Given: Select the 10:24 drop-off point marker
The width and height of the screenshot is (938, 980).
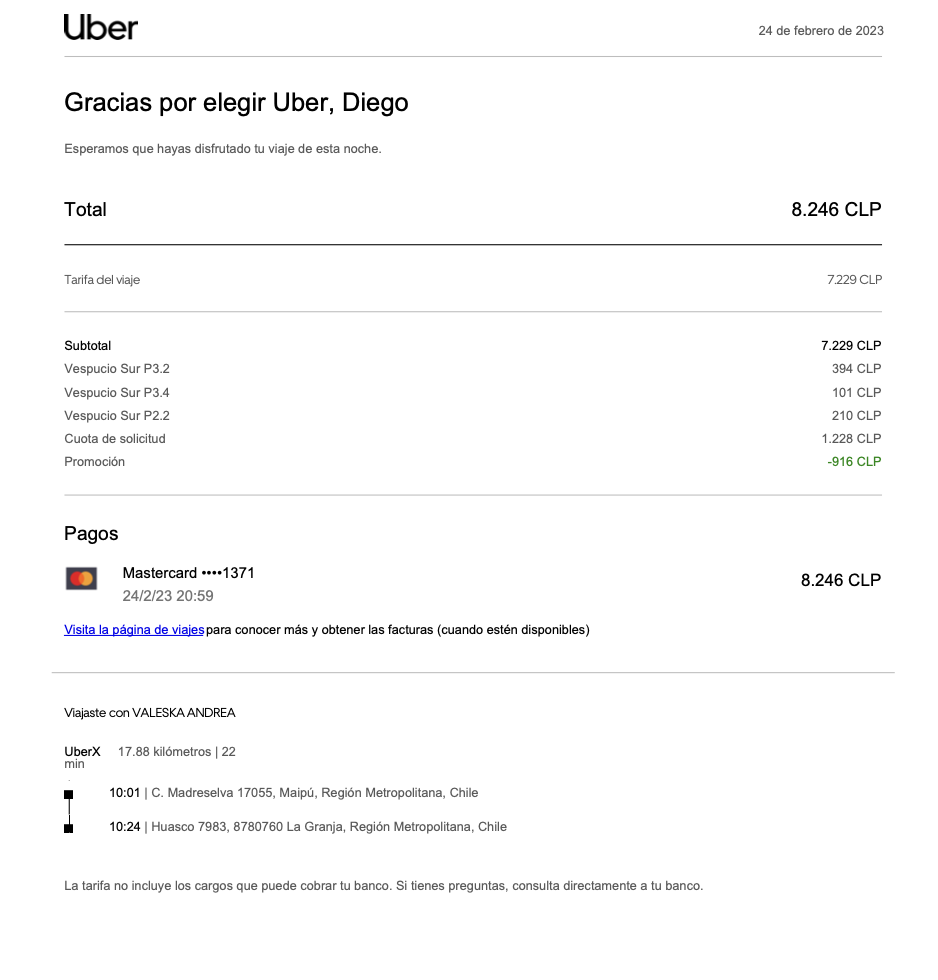Looking at the screenshot, I should pos(69,828).
